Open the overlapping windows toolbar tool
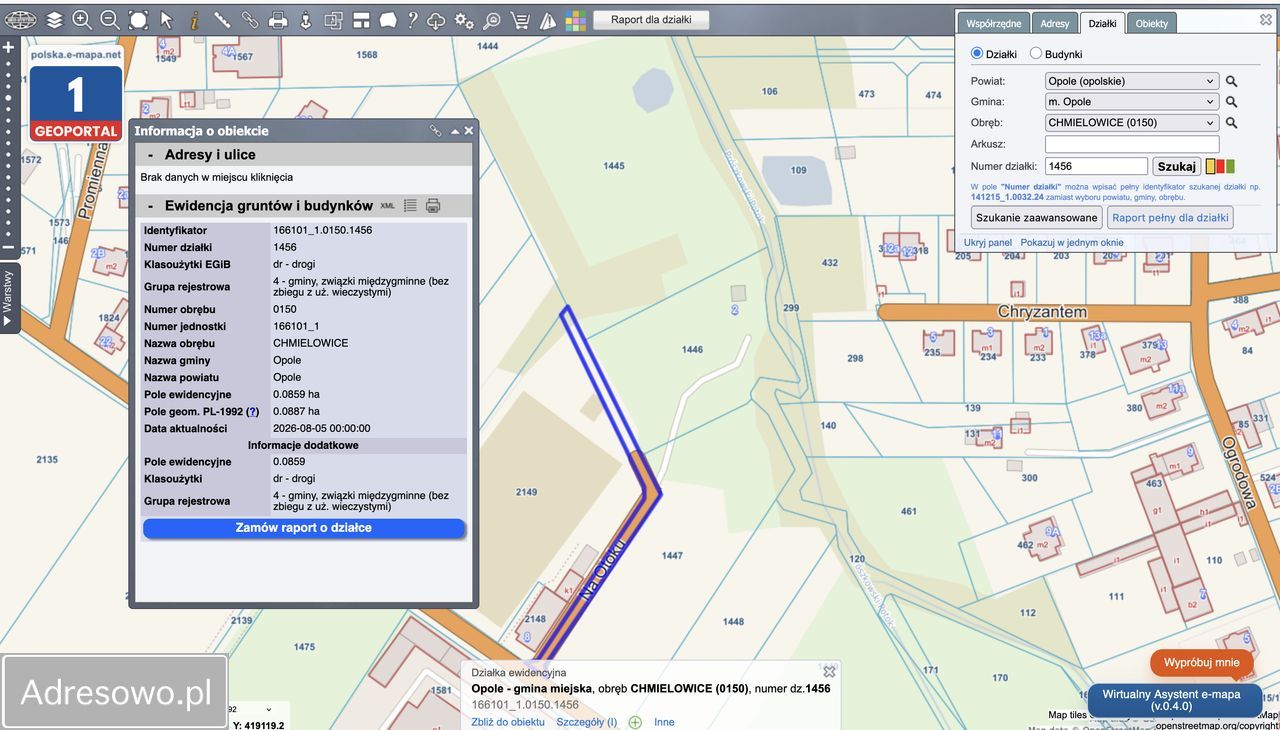1280x730 pixels. [x=333, y=20]
